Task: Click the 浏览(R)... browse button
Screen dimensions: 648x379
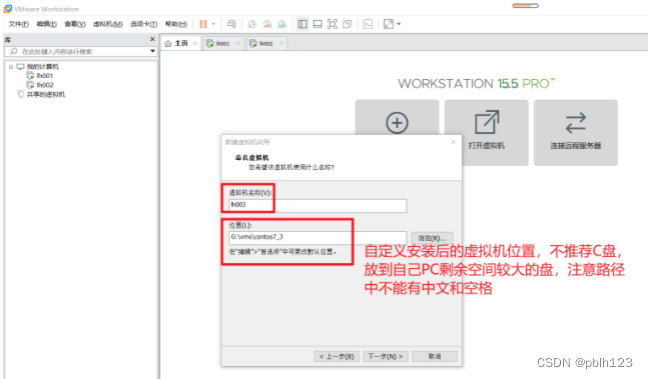Action: point(432,238)
